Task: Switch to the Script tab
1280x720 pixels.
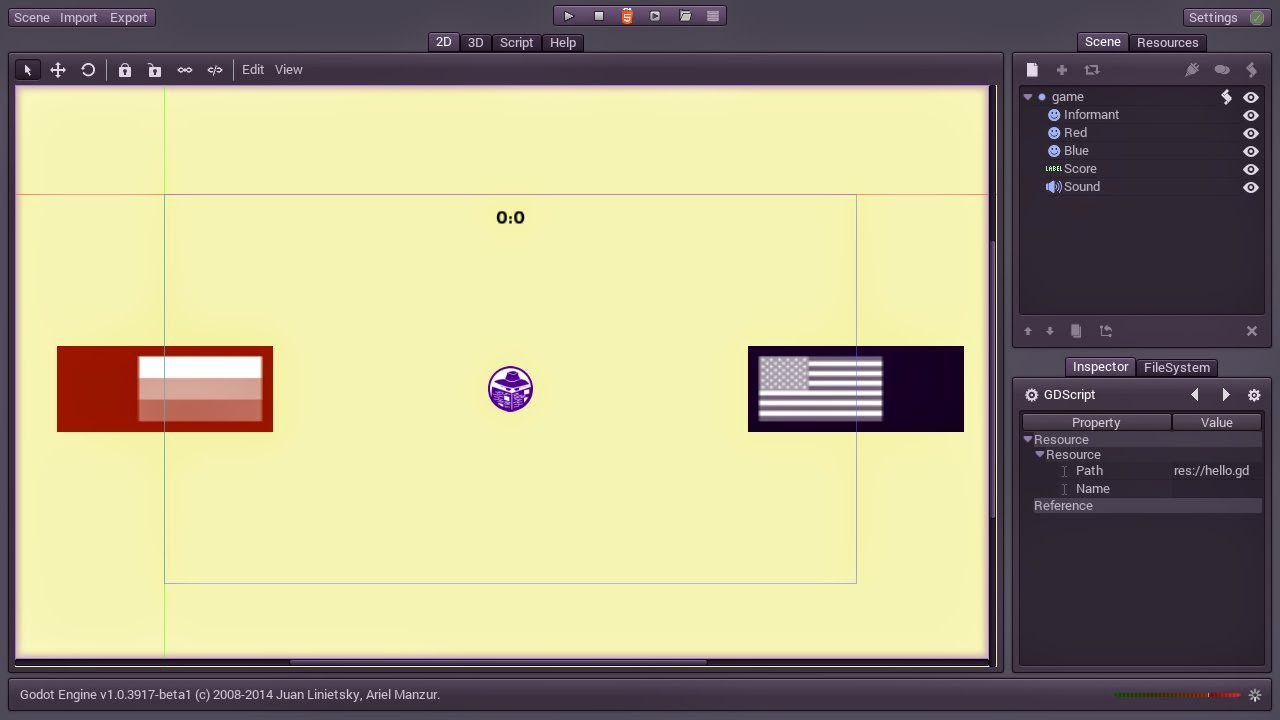Action: tap(516, 42)
